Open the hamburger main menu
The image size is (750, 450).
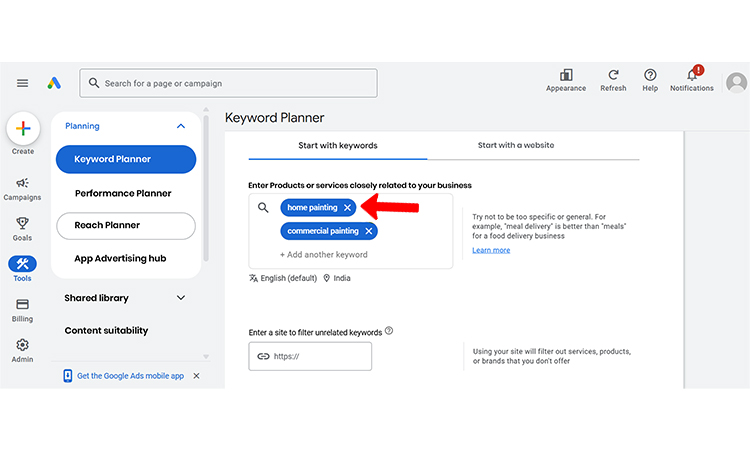click(22, 83)
